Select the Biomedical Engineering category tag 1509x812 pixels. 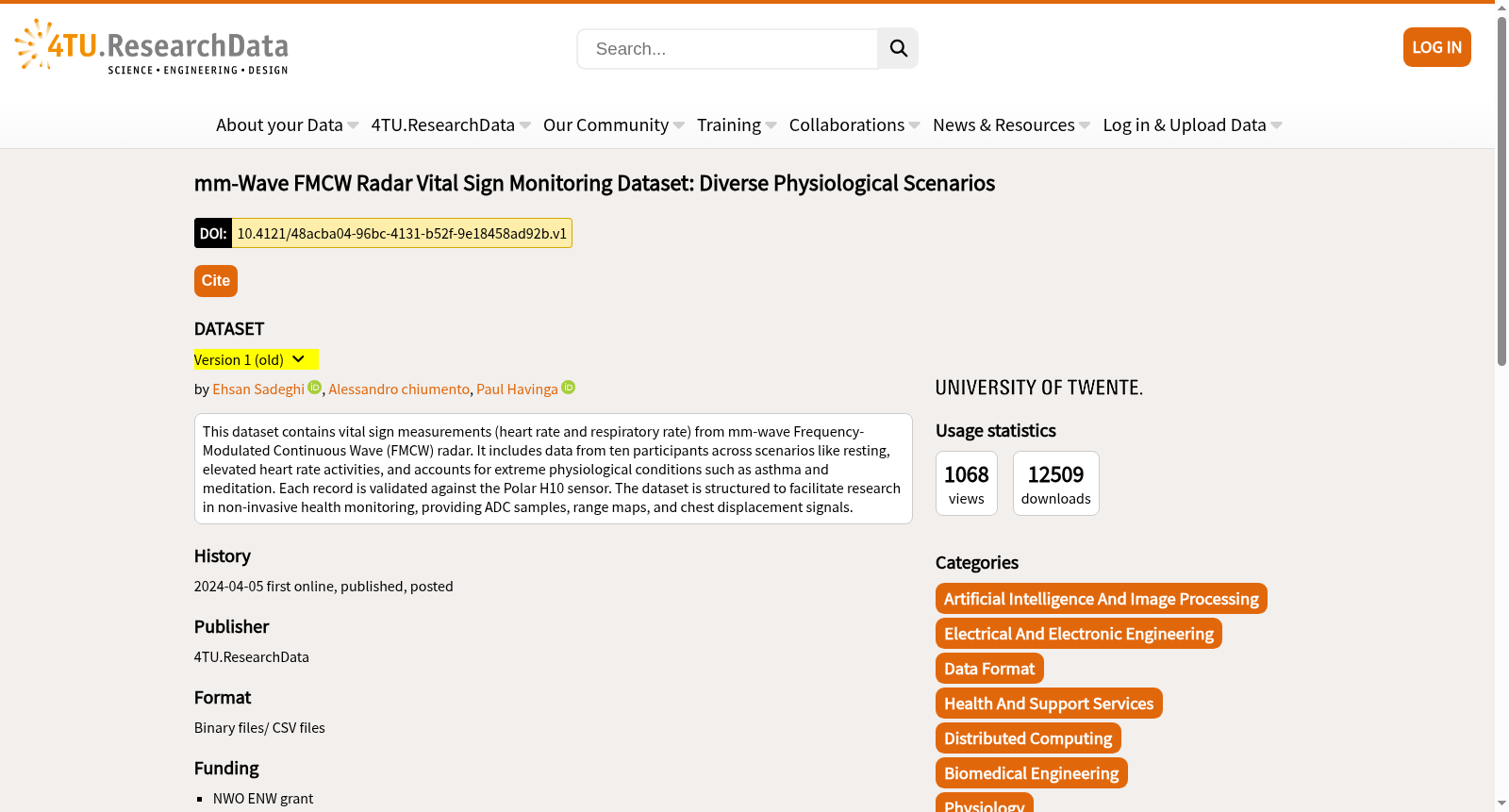pyautogui.click(x=1031, y=773)
